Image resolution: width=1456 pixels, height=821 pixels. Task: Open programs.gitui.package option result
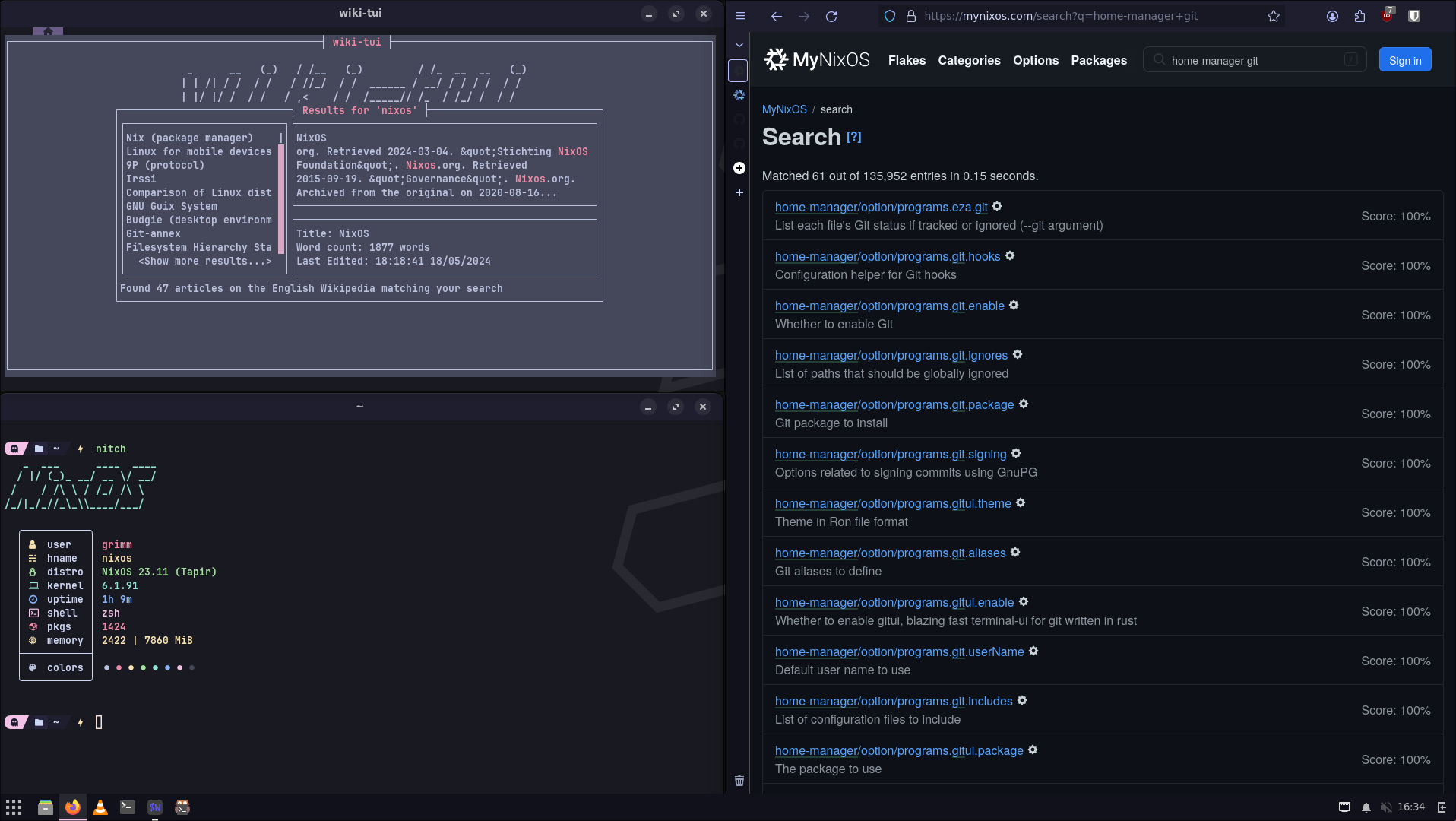pos(899,750)
